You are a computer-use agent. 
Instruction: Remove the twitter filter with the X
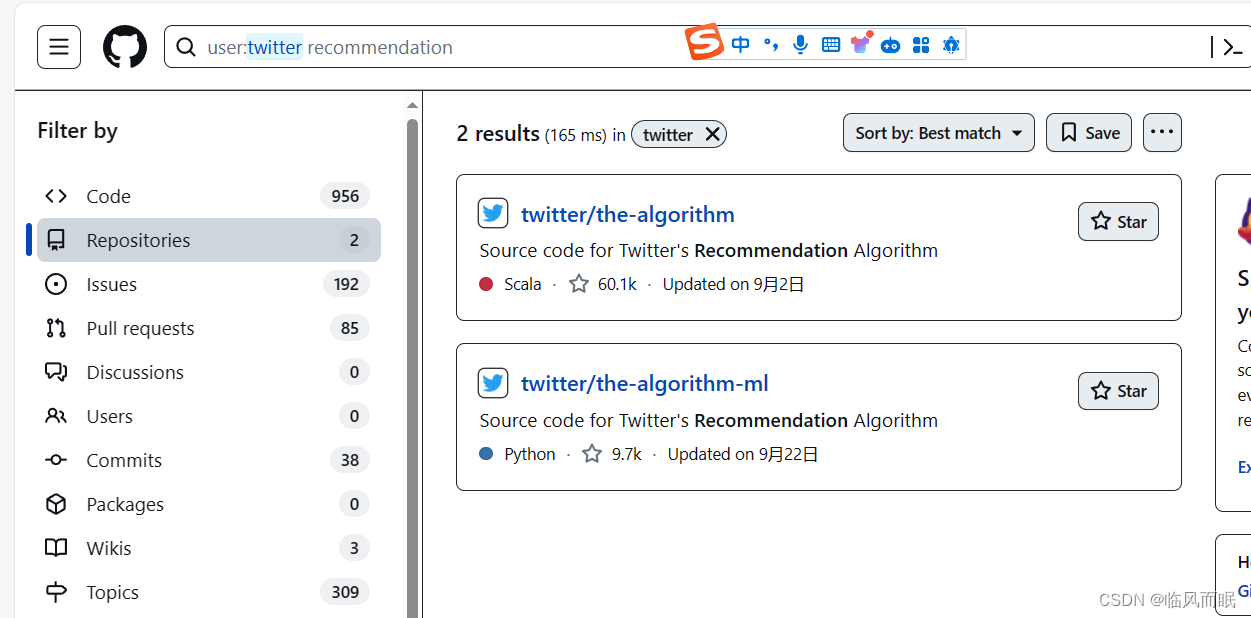pos(712,134)
